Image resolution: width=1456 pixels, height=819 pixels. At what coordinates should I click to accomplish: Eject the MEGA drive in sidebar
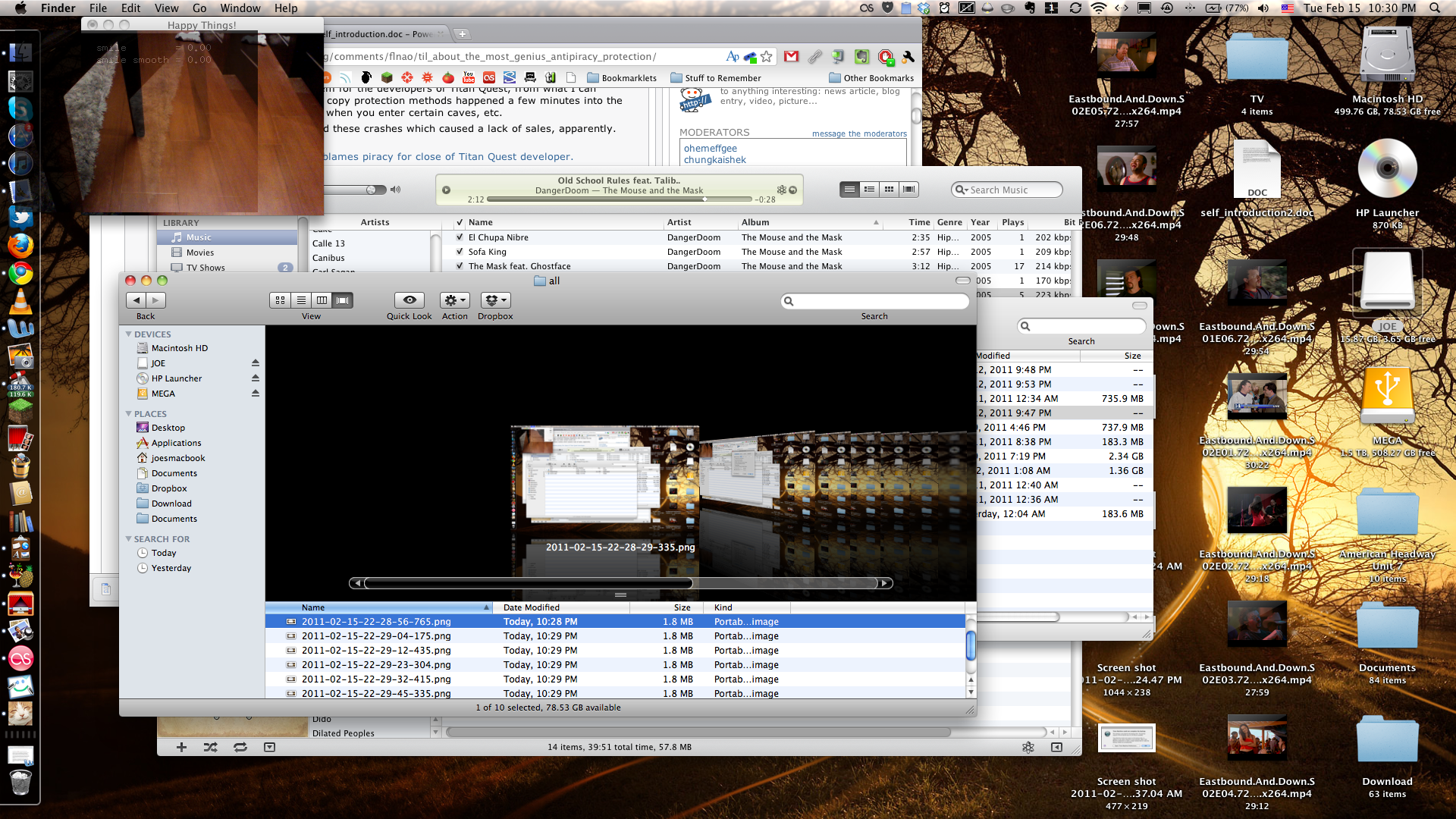(x=256, y=394)
